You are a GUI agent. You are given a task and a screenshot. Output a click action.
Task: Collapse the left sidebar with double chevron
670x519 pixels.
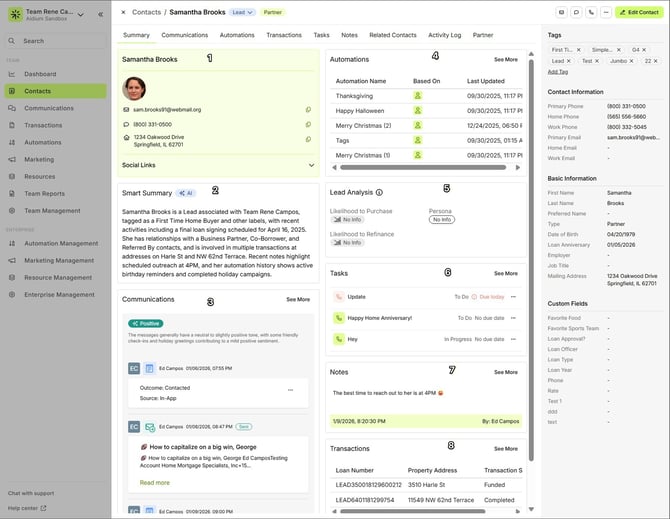pyautogui.click(x=100, y=15)
